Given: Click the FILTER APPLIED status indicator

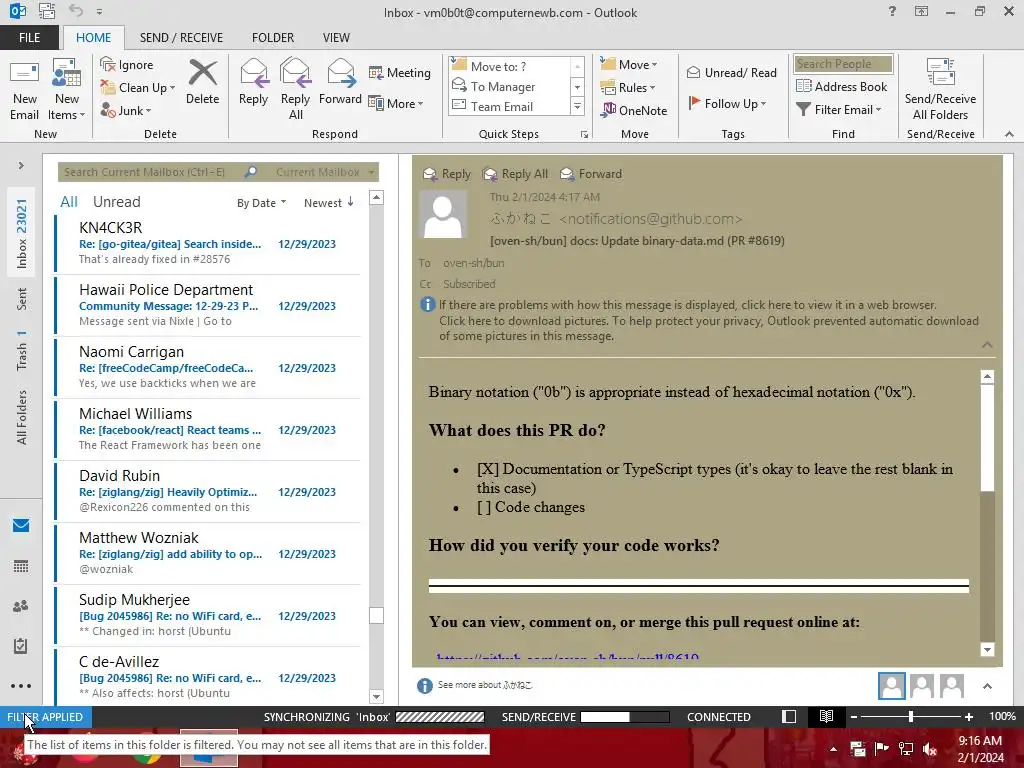Looking at the screenshot, I should [45, 716].
